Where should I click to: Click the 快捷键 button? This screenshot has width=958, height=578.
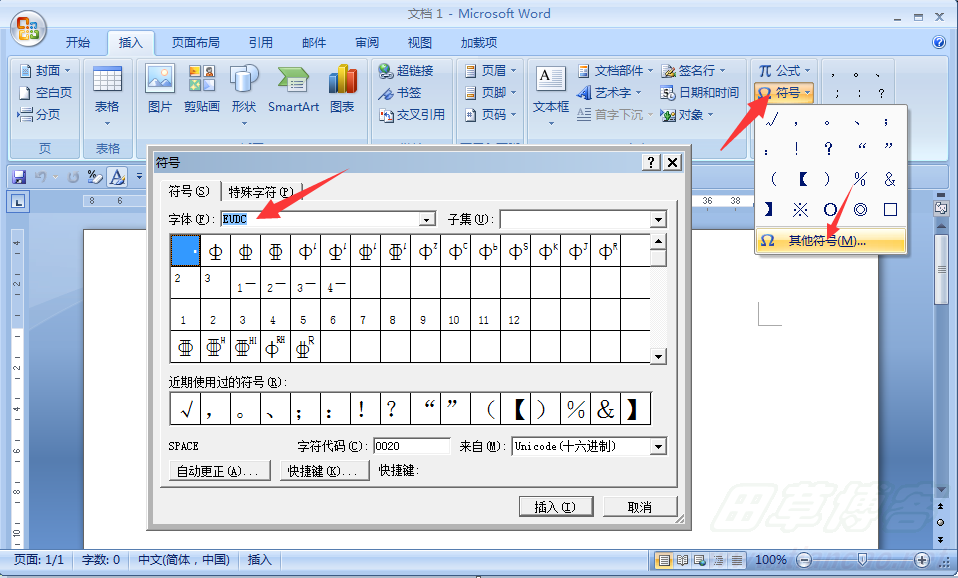click(324, 471)
